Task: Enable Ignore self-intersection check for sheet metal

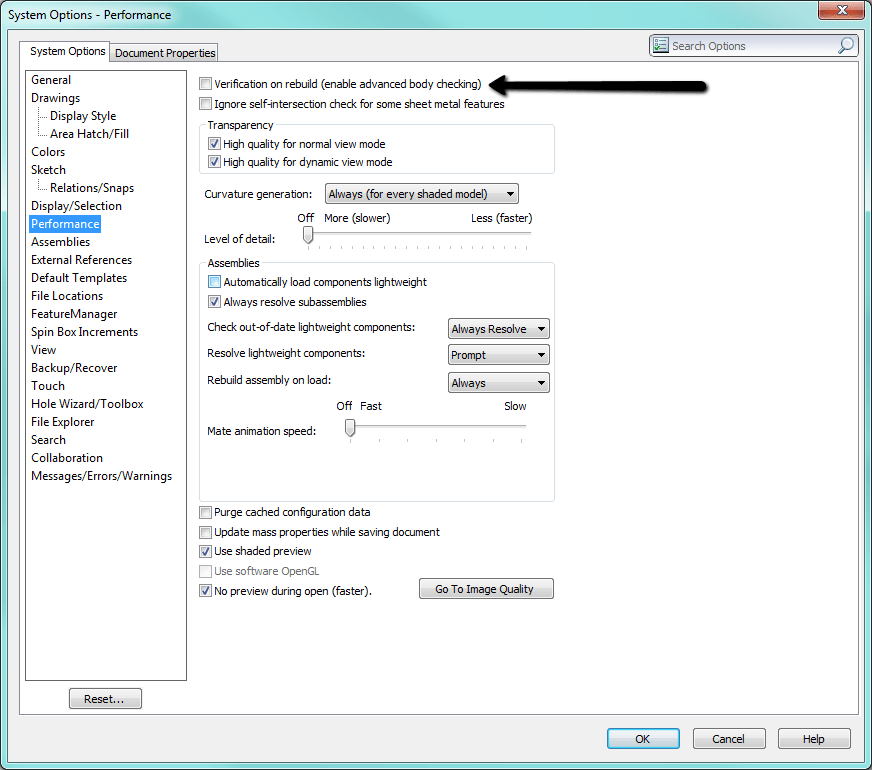Action: point(205,103)
